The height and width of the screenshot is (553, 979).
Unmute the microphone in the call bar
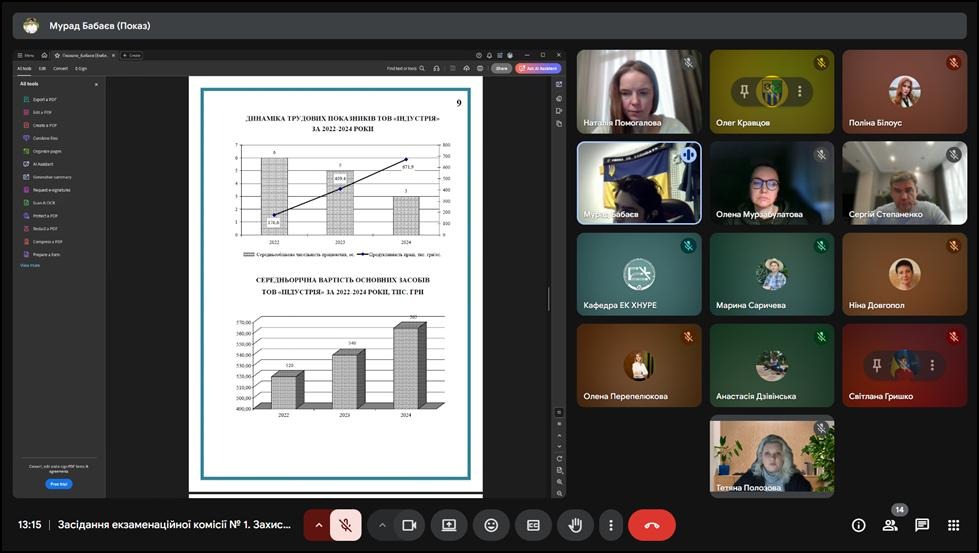coord(345,525)
